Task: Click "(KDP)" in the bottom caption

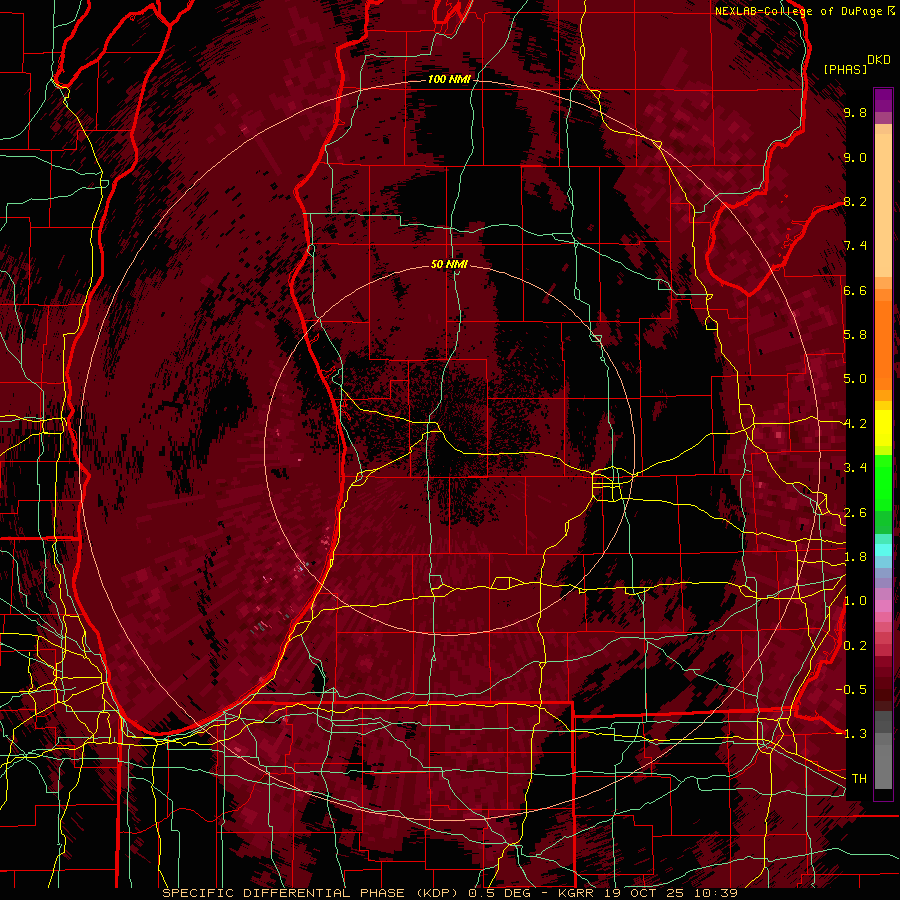Action: point(438,893)
